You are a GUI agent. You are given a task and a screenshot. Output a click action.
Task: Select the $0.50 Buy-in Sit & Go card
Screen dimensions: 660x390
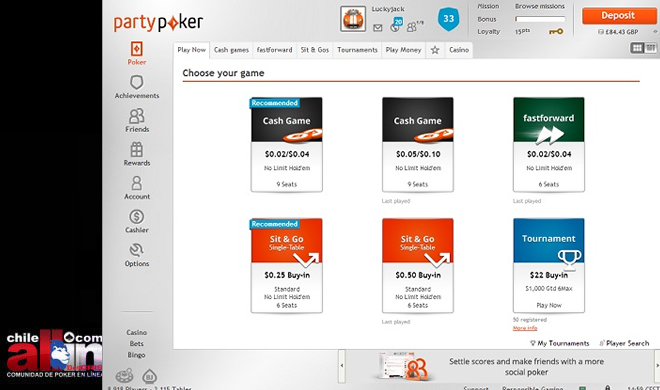[418, 265]
